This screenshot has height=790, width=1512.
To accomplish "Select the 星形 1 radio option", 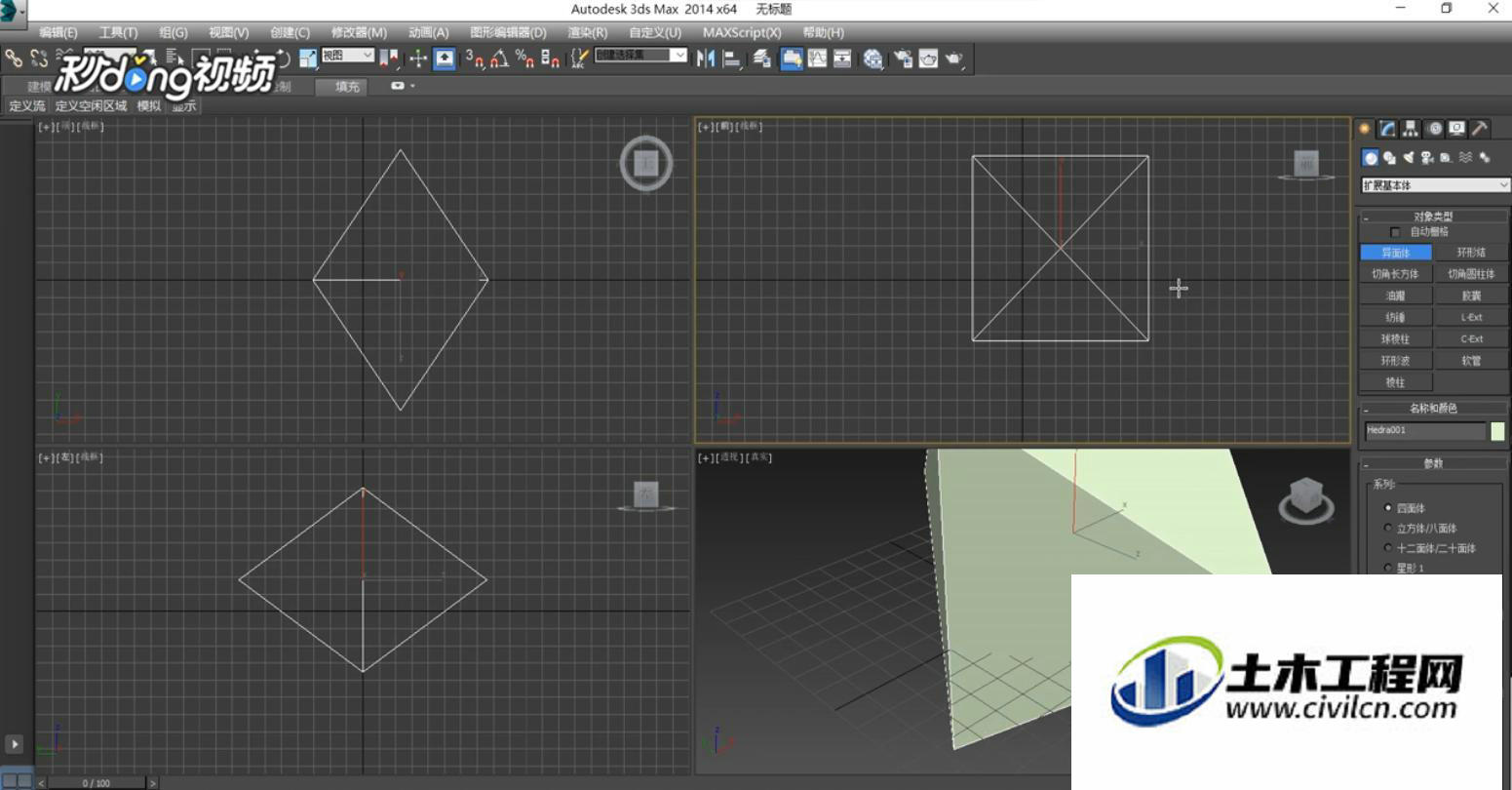I will [1388, 568].
